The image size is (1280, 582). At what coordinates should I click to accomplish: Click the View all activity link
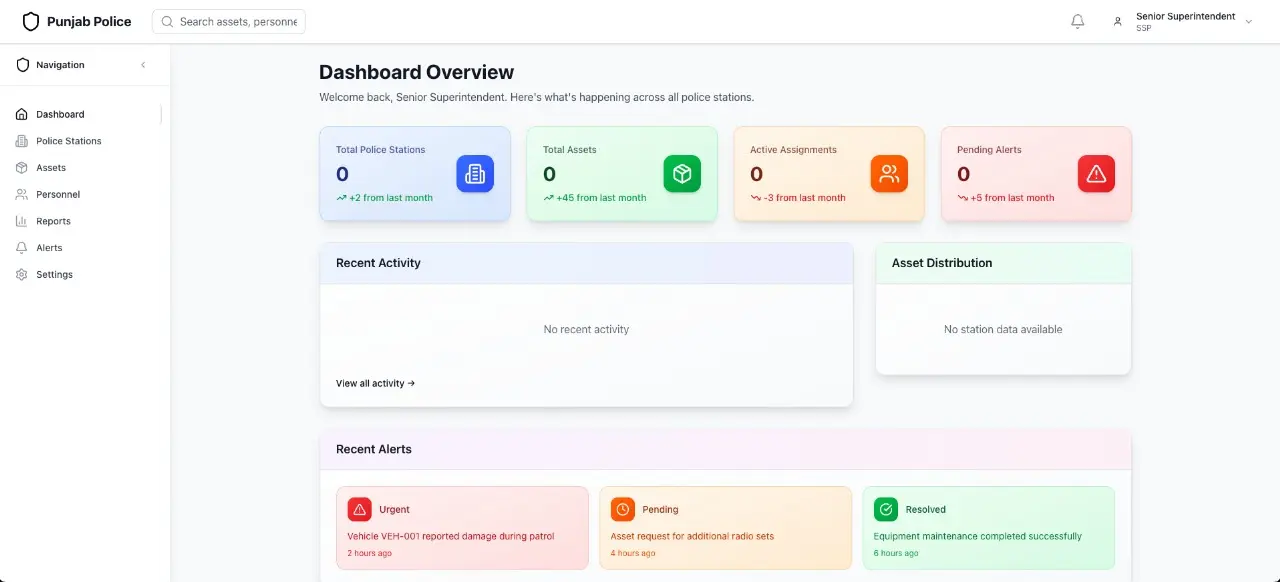374,383
